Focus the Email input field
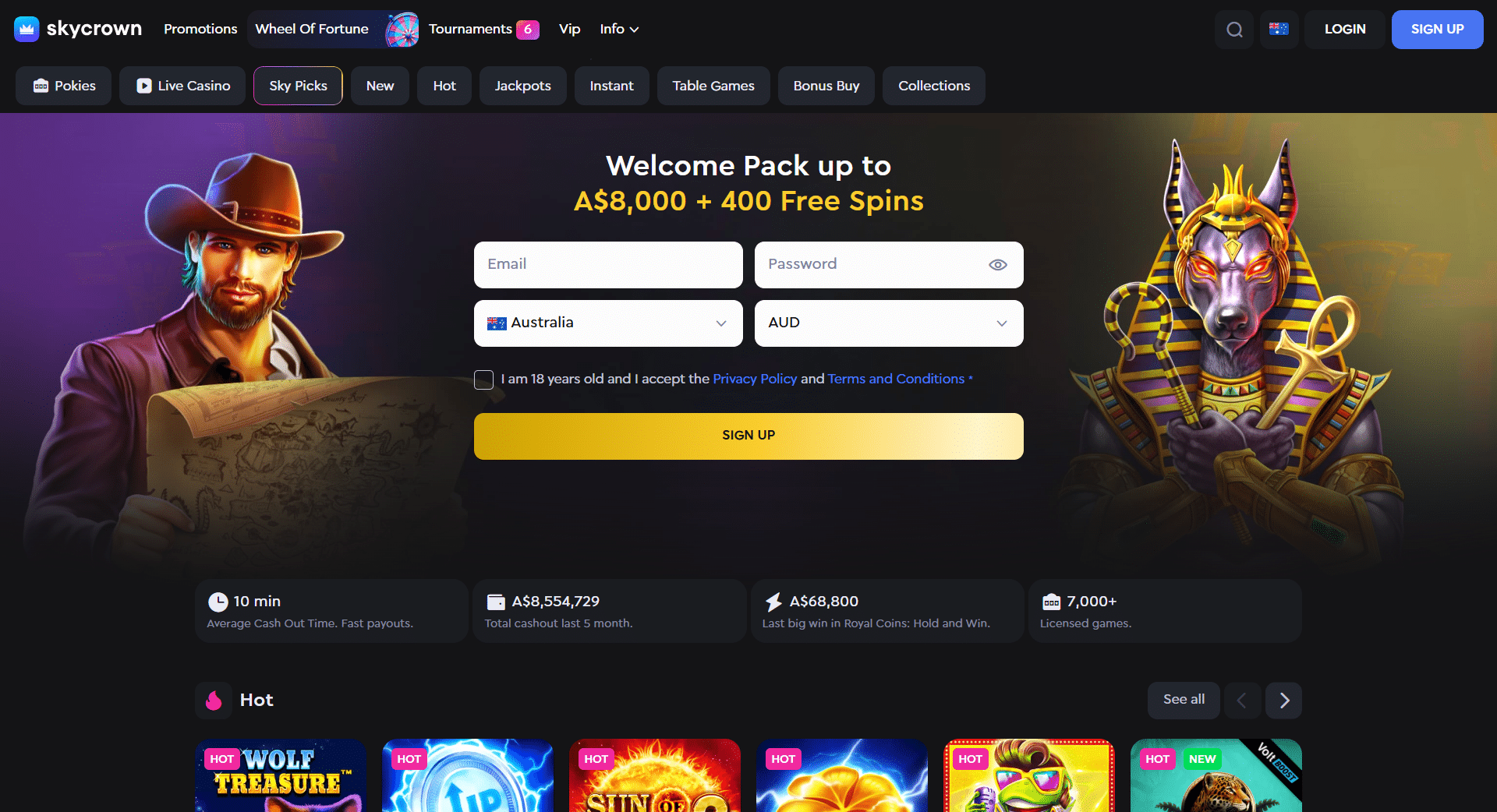The height and width of the screenshot is (812, 1497). tap(608, 265)
